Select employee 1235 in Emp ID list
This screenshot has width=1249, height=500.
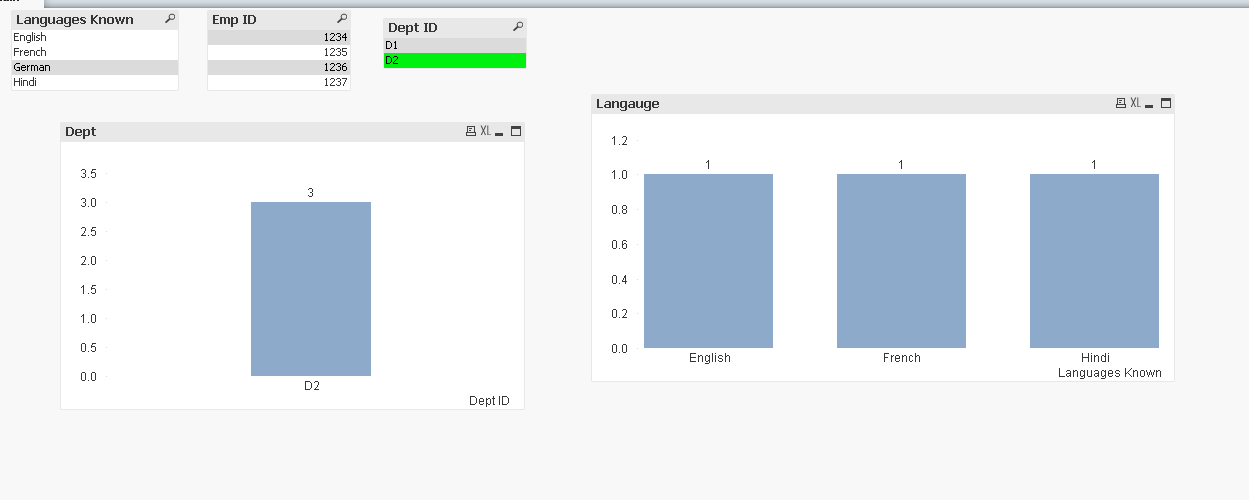(278, 52)
